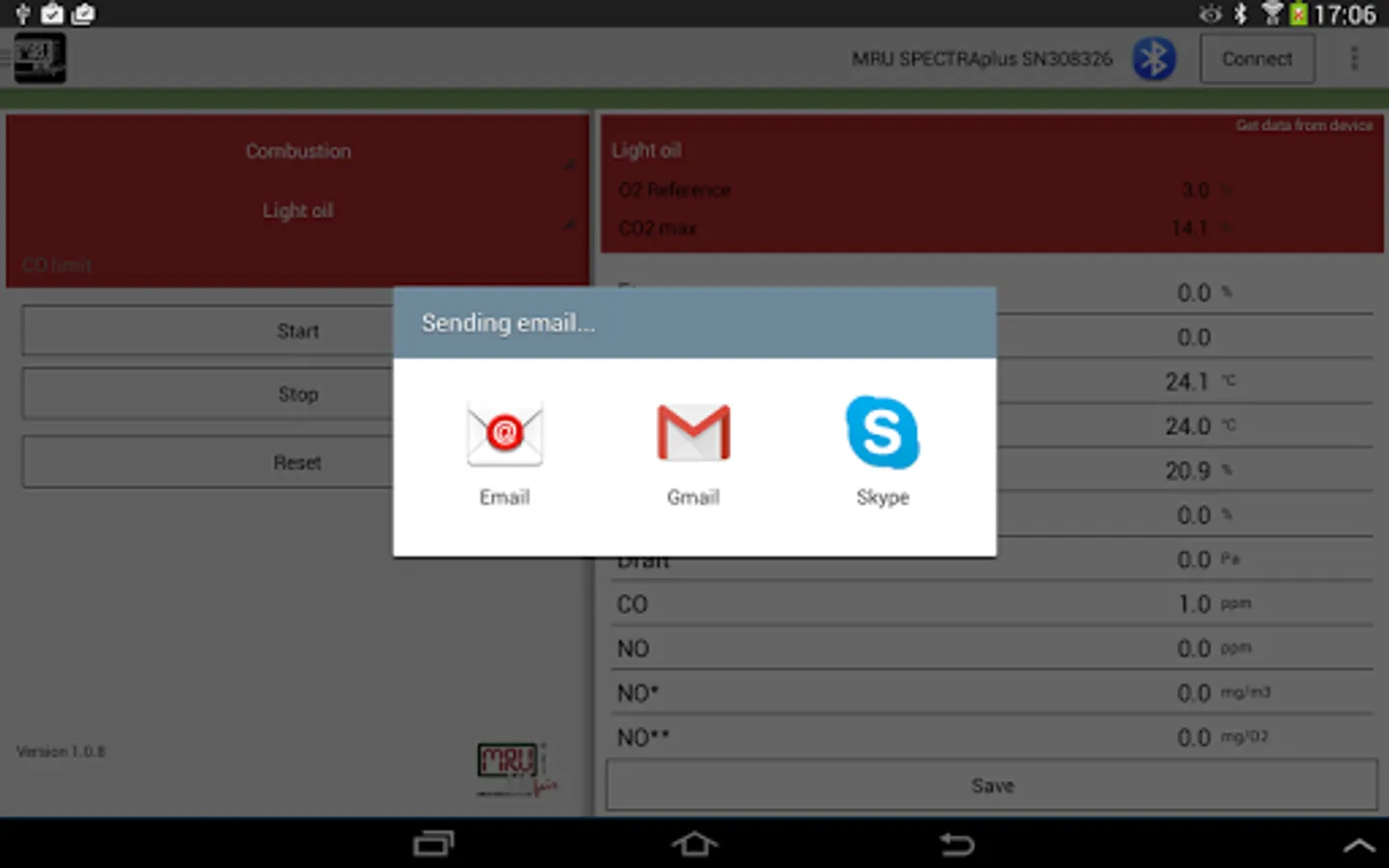Tap the O2 Reference row

pos(992,190)
